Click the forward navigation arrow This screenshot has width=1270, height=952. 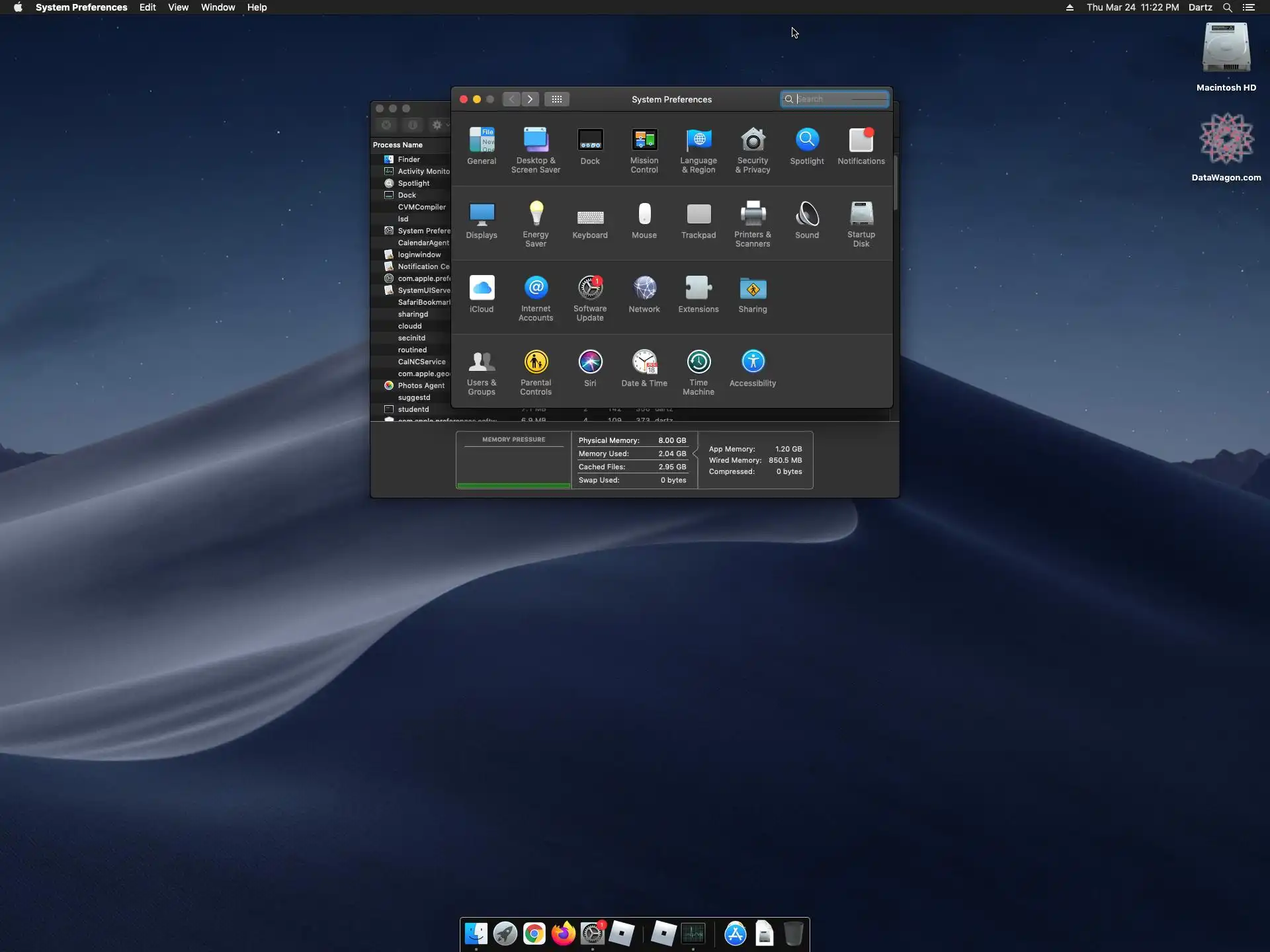(530, 99)
